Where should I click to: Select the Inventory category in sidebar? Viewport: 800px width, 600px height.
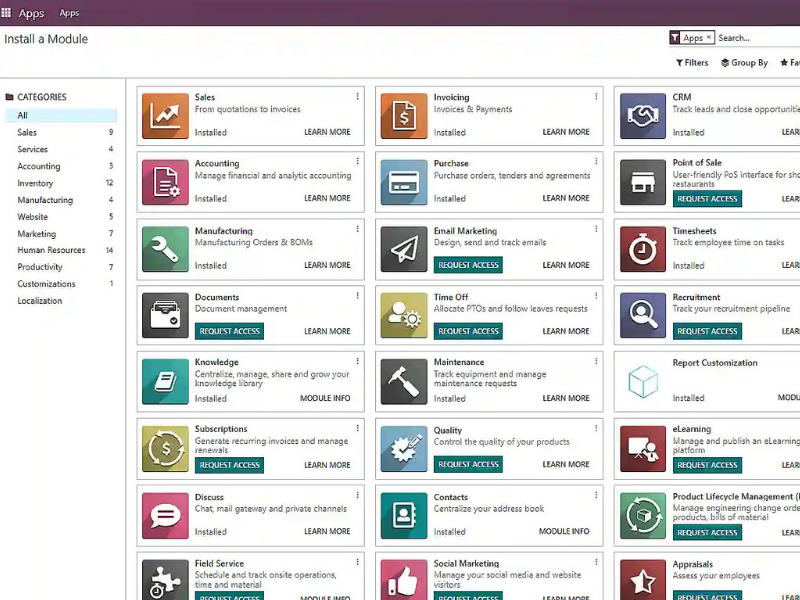pyautogui.click(x=35, y=183)
